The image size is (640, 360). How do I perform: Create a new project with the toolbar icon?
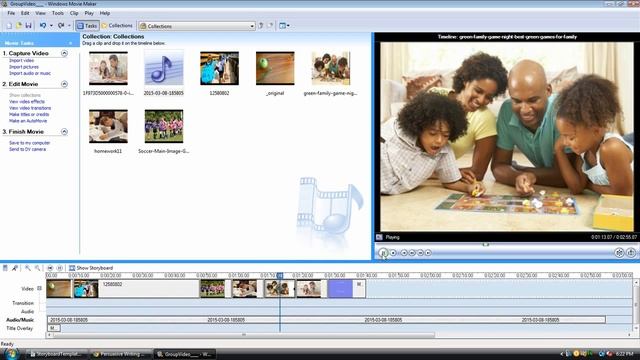tap(9, 26)
